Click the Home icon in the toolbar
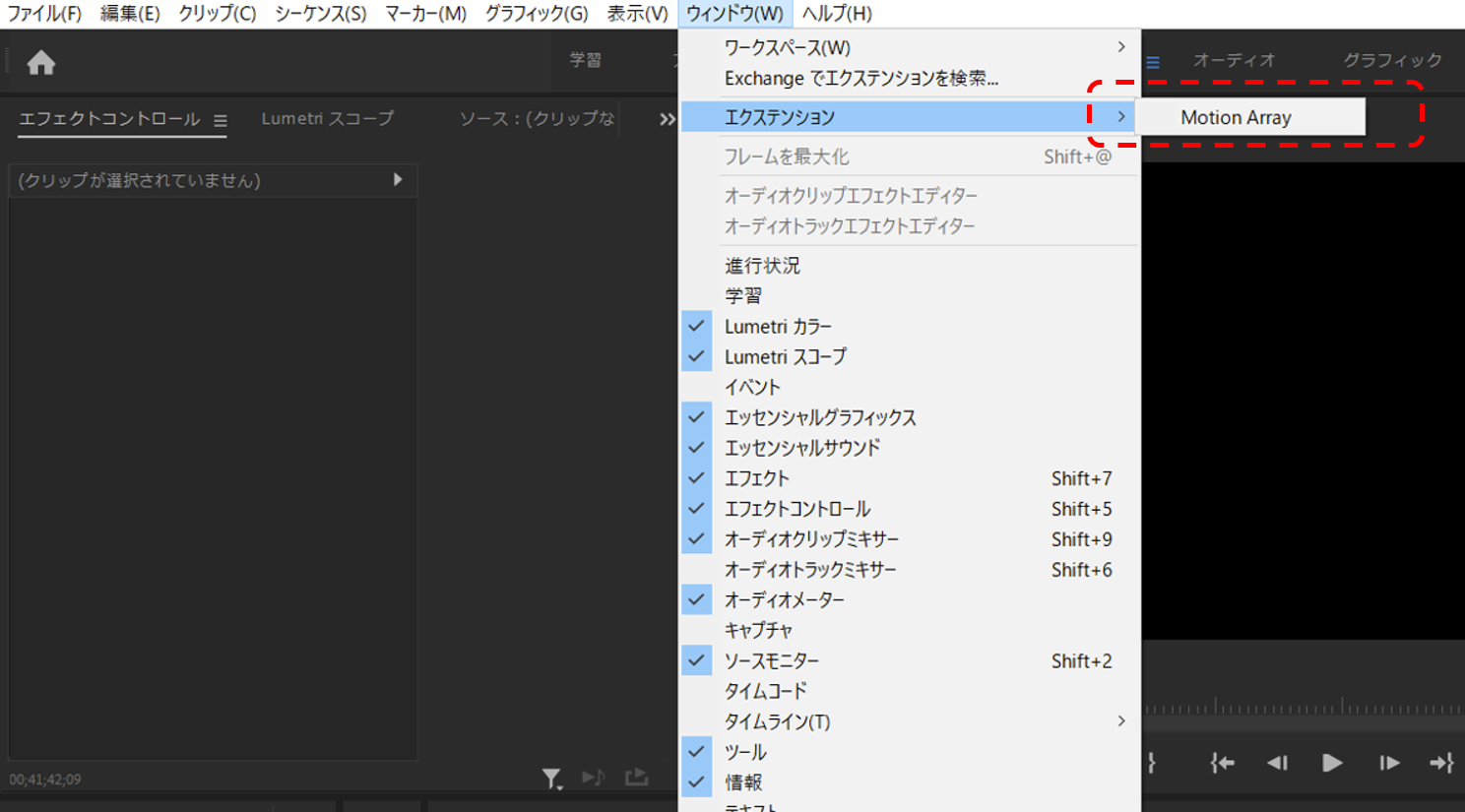The height and width of the screenshot is (812, 1465). pyautogui.click(x=39, y=60)
